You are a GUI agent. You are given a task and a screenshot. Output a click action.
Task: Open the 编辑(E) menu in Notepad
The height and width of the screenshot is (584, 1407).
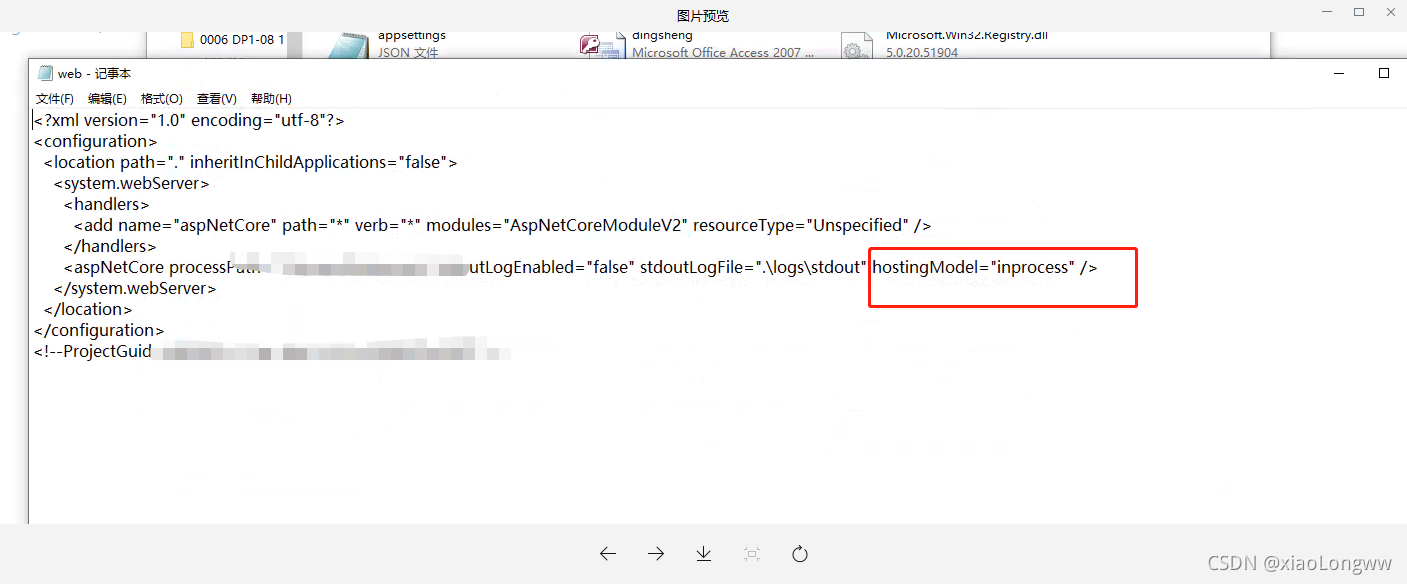coord(107,99)
